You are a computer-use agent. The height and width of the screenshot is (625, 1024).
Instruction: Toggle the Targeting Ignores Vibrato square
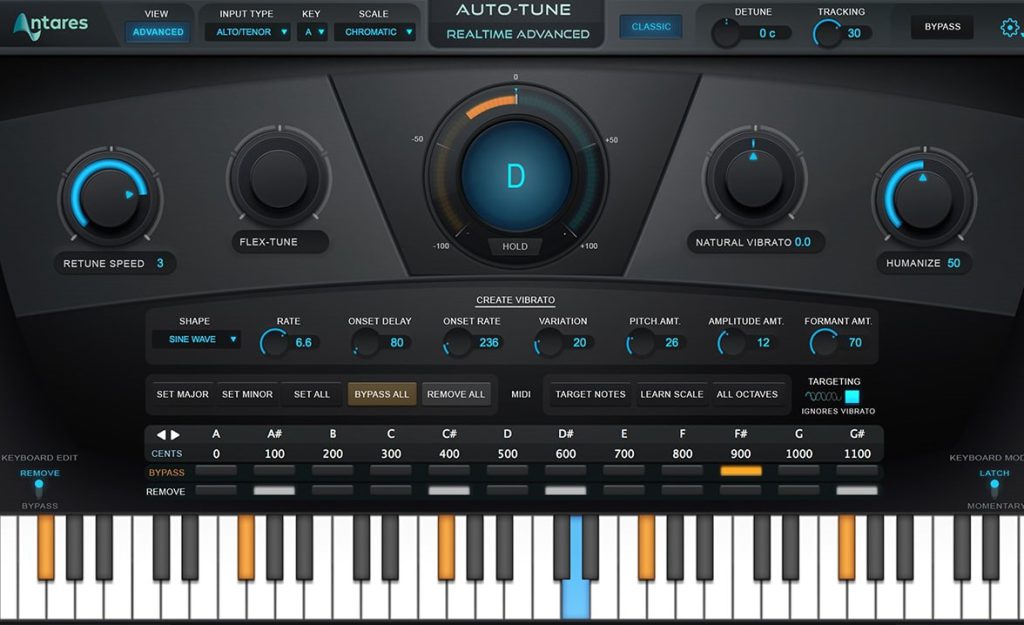point(852,396)
